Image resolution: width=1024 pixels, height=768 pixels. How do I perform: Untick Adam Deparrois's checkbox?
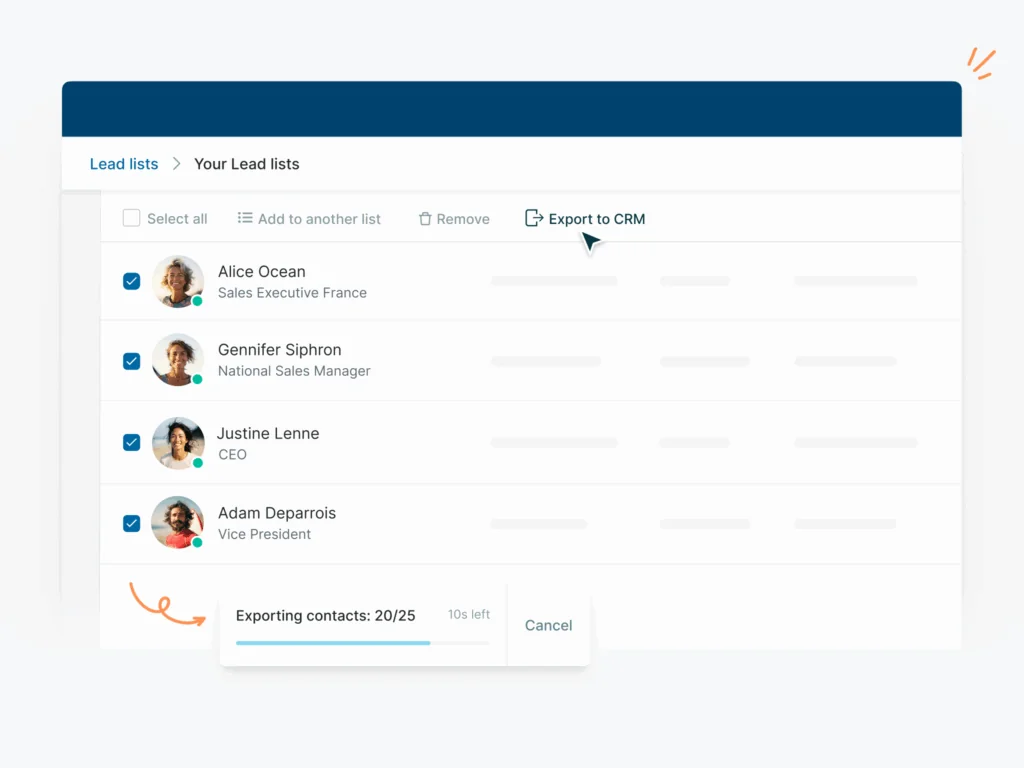(131, 522)
